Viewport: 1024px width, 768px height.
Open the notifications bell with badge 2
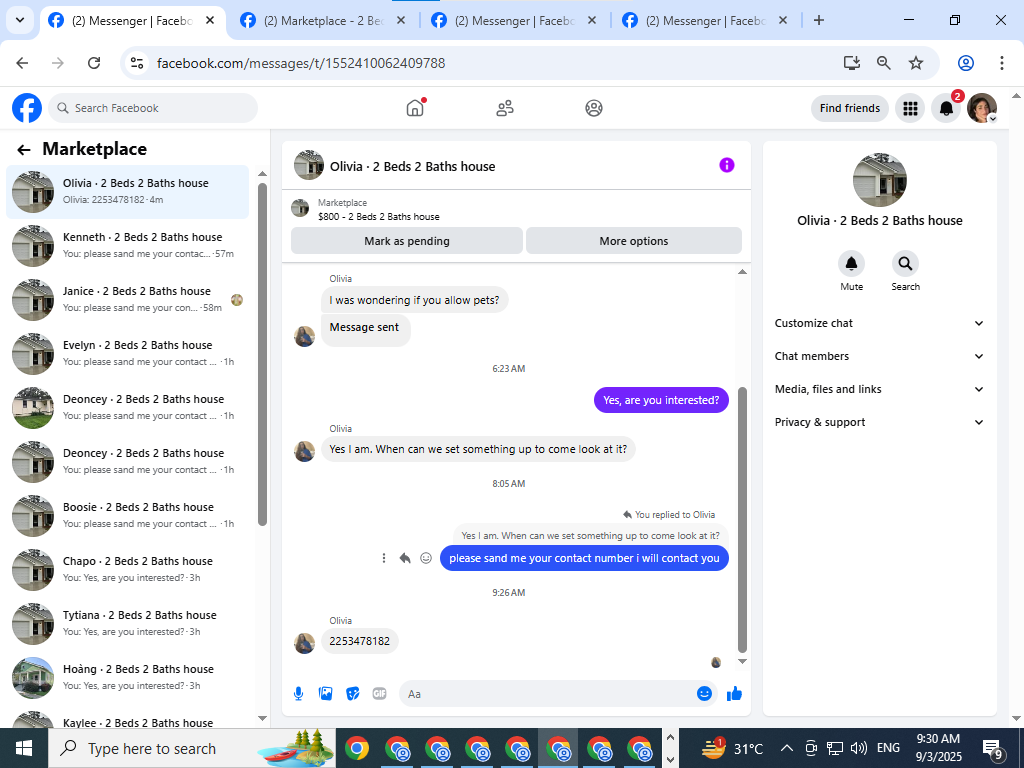[x=946, y=108]
